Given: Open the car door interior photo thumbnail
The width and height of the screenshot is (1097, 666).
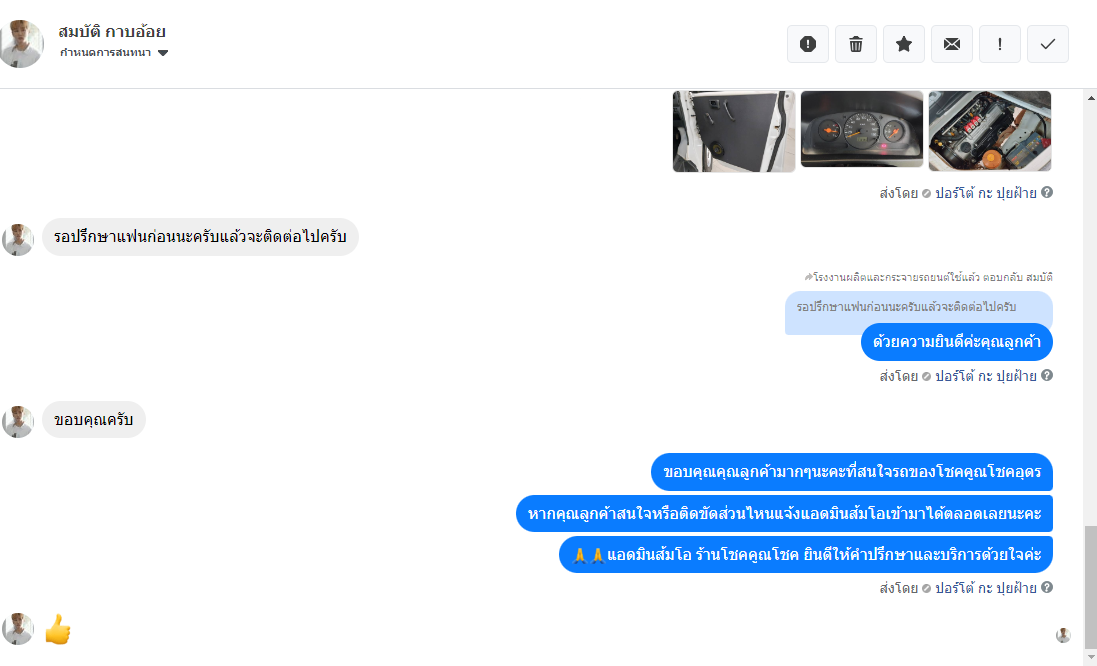Looking at the screenshot, I should tap(734, 131).
